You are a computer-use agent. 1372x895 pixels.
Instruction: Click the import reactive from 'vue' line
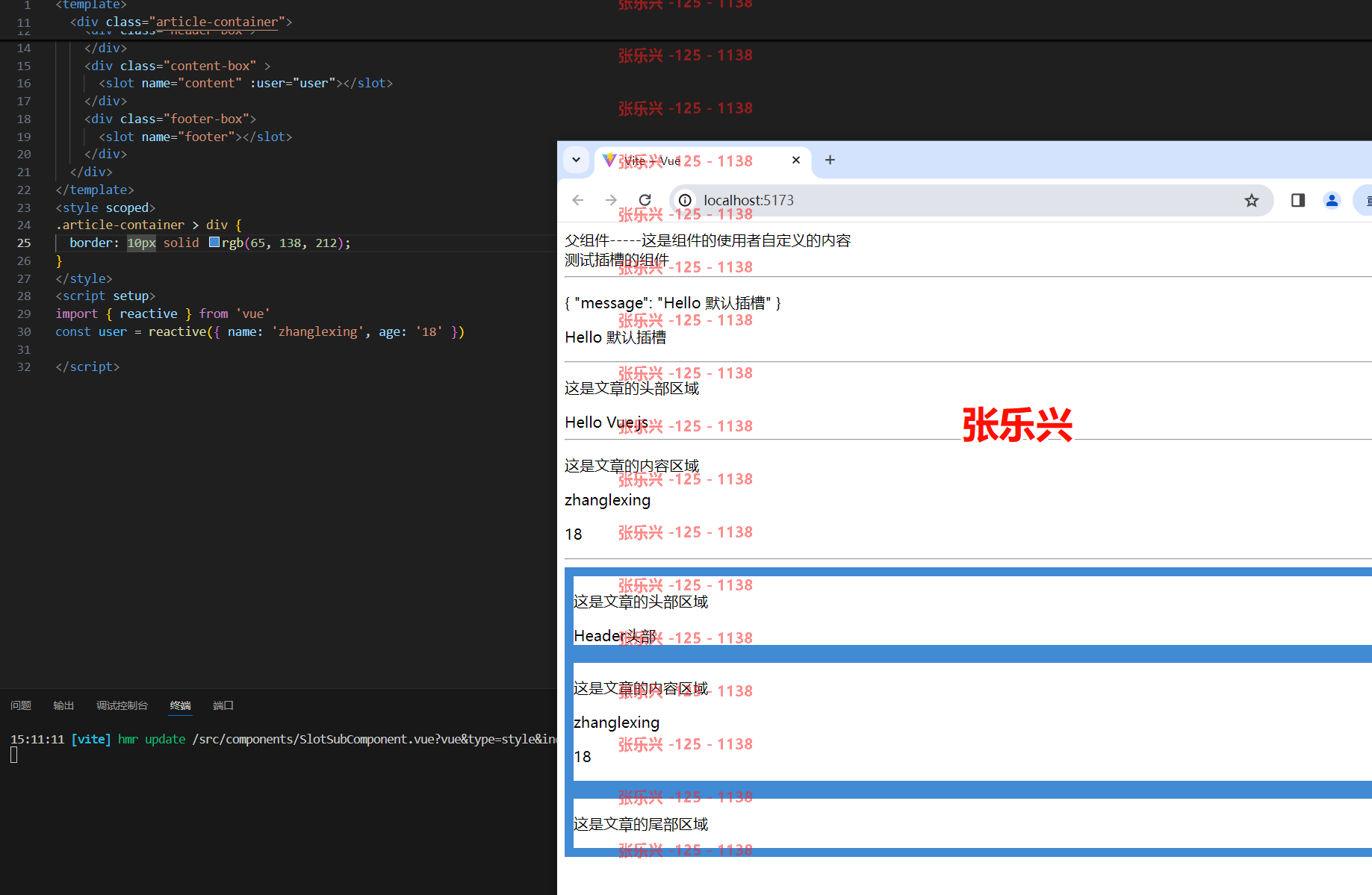coord(163,314)
